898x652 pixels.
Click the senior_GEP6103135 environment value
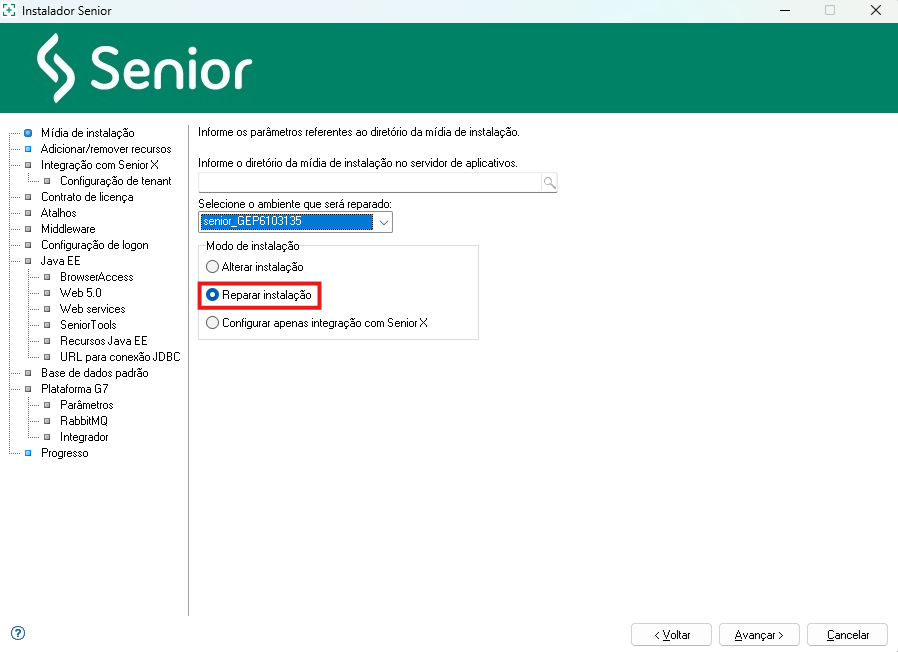pos(287,222)
